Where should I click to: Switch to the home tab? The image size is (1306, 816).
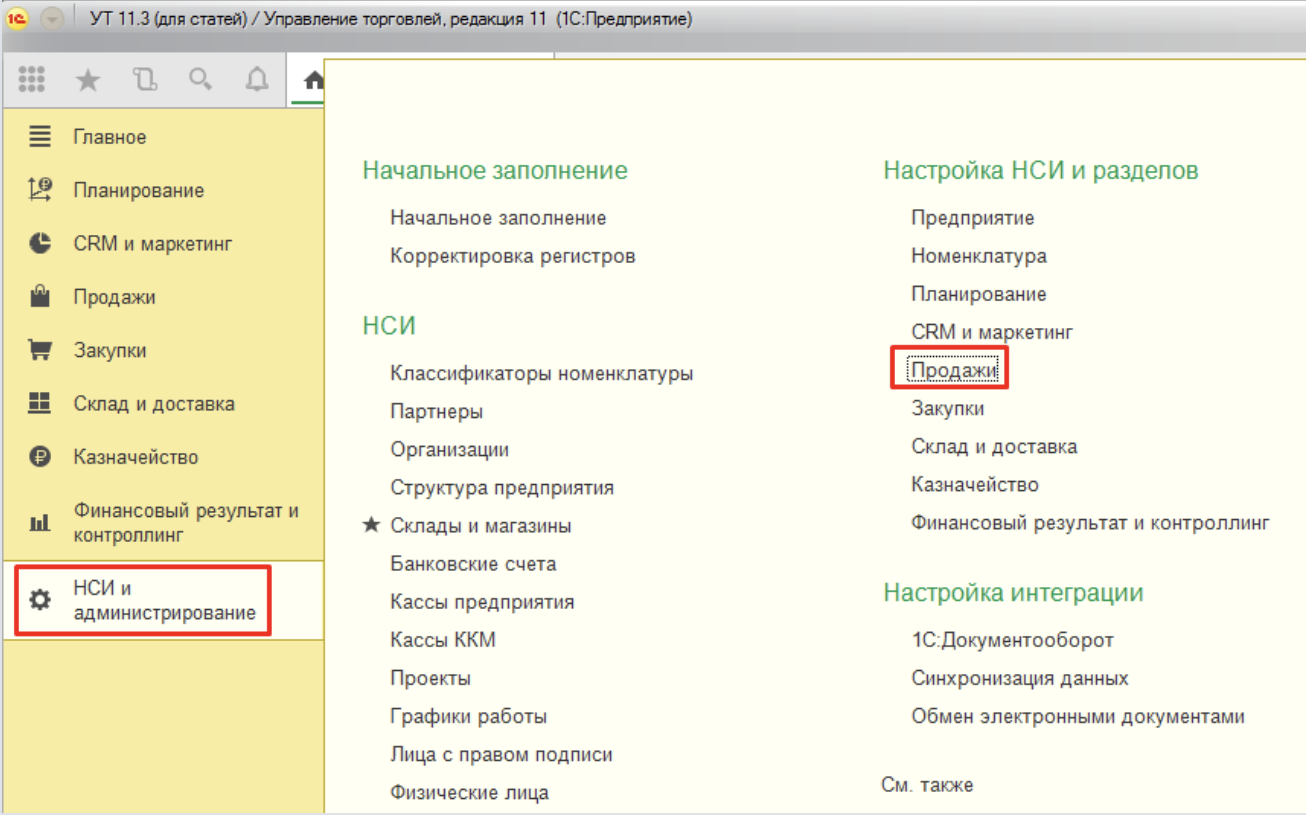click(x=311, y=79)
